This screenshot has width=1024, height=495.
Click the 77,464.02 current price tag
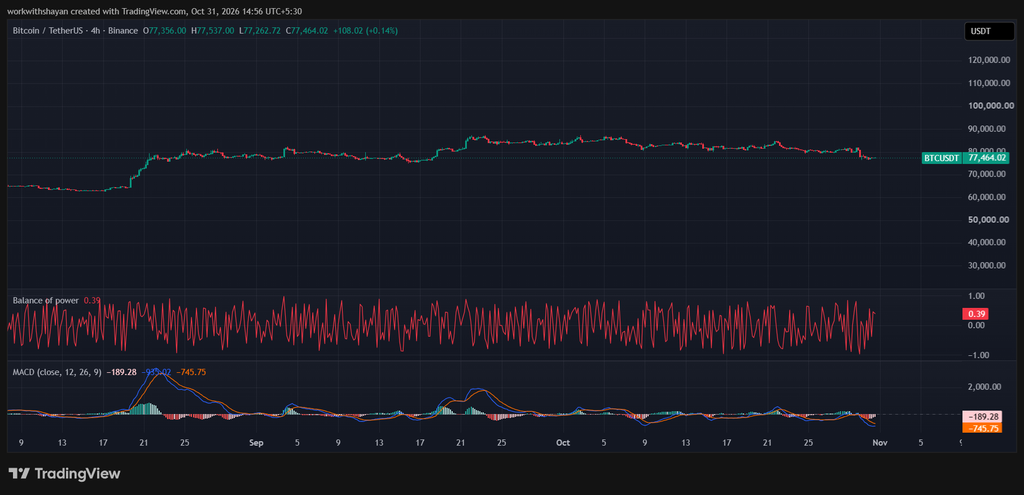click(988, 158)
